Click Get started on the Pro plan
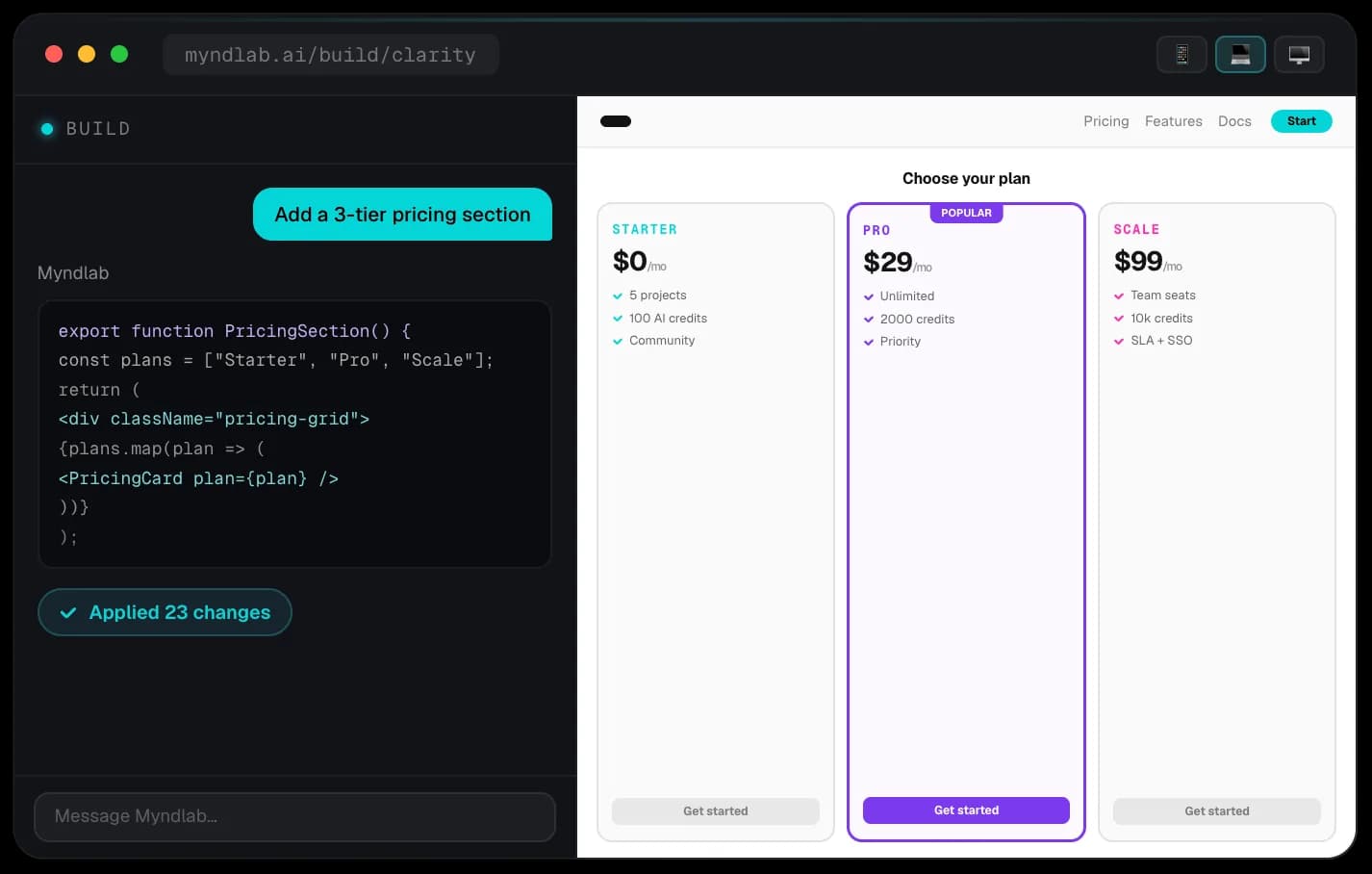1372x874 pixels. click(966, 810)
